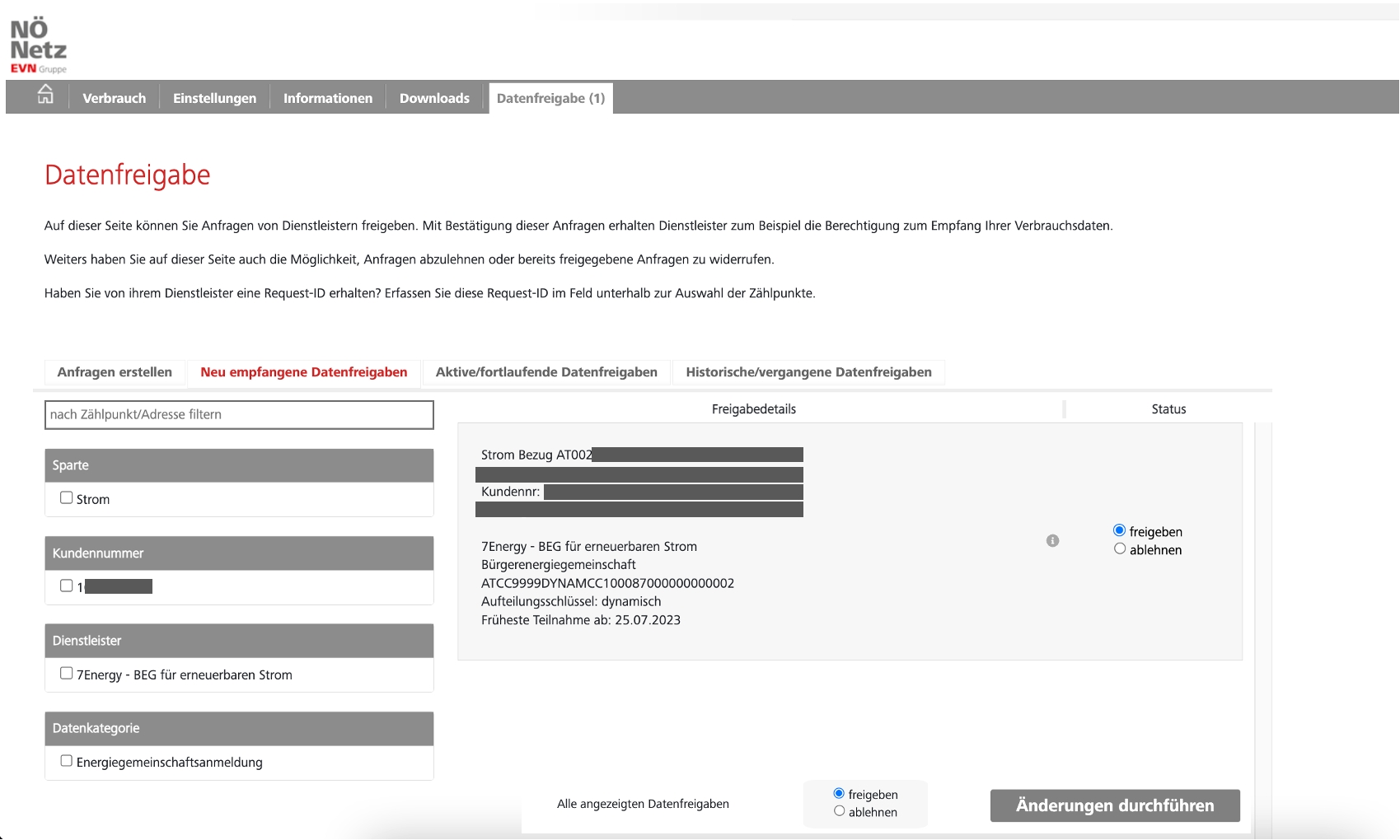
Task: Select the Datenfreigabe (1) tab
Action: pos(550,98)
